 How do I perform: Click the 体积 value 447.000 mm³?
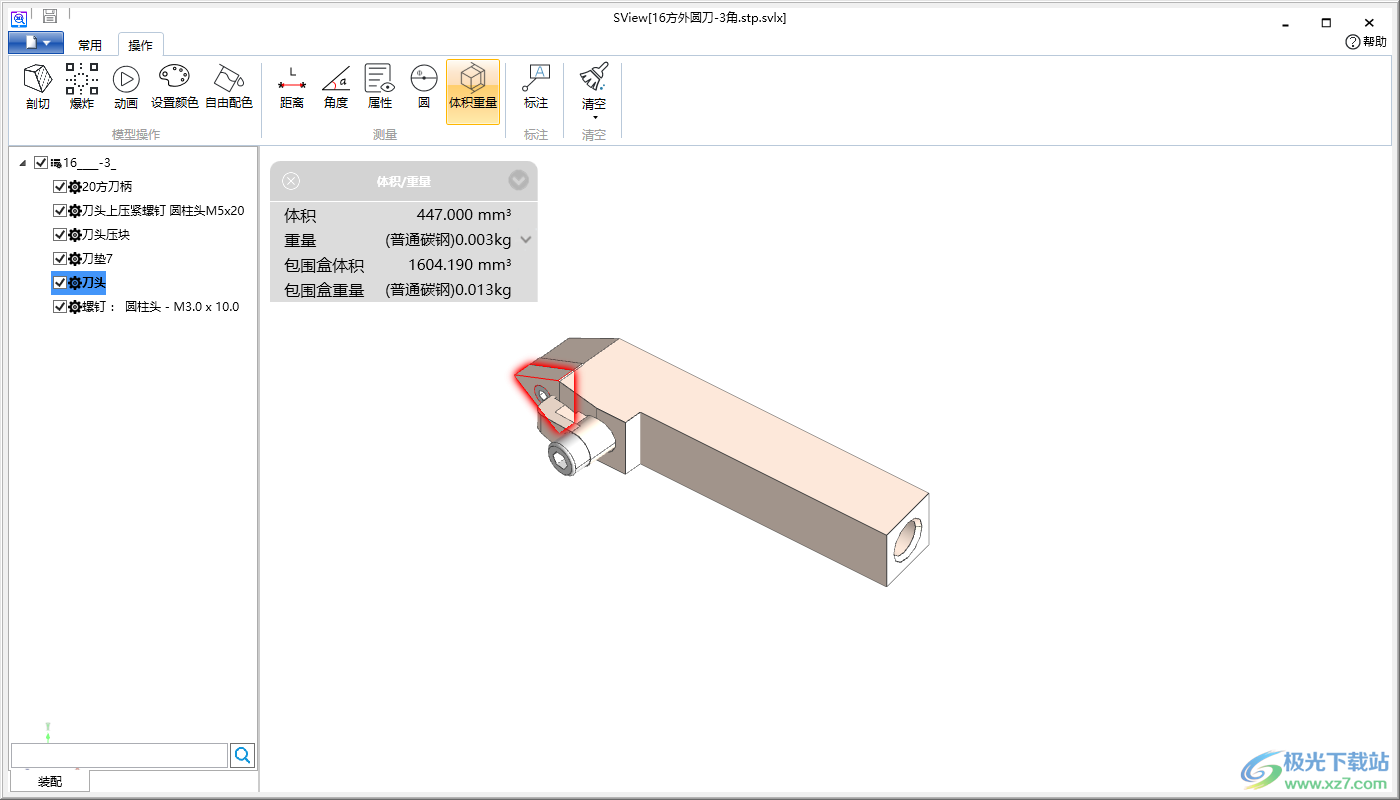pyautogui.click(x=464, y=214)
